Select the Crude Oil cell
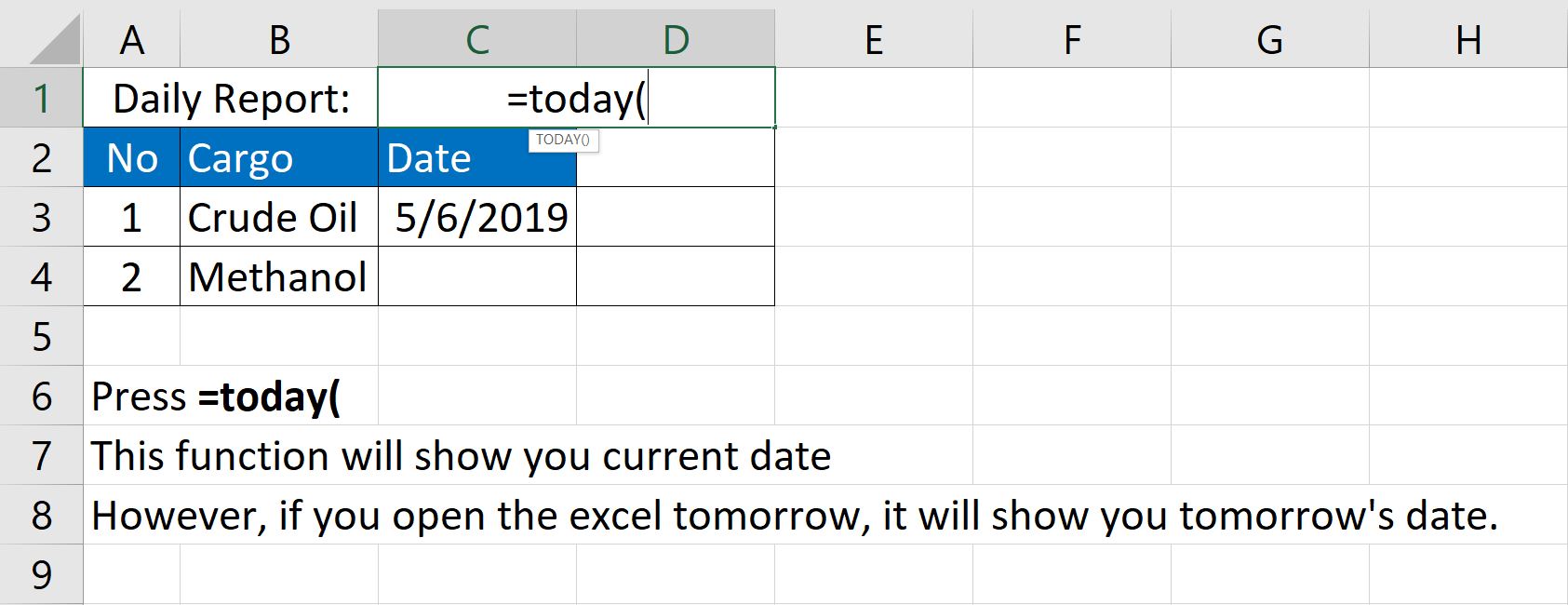 [279, 218]
